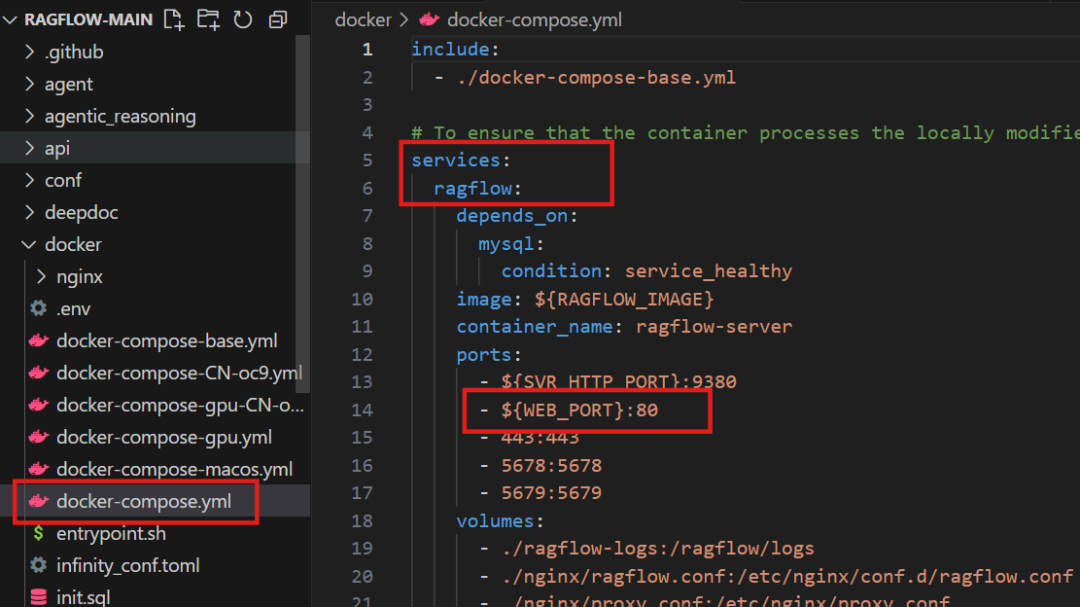Expand the agent folder chevron
1080x607 pixels.
click(30, 83)
